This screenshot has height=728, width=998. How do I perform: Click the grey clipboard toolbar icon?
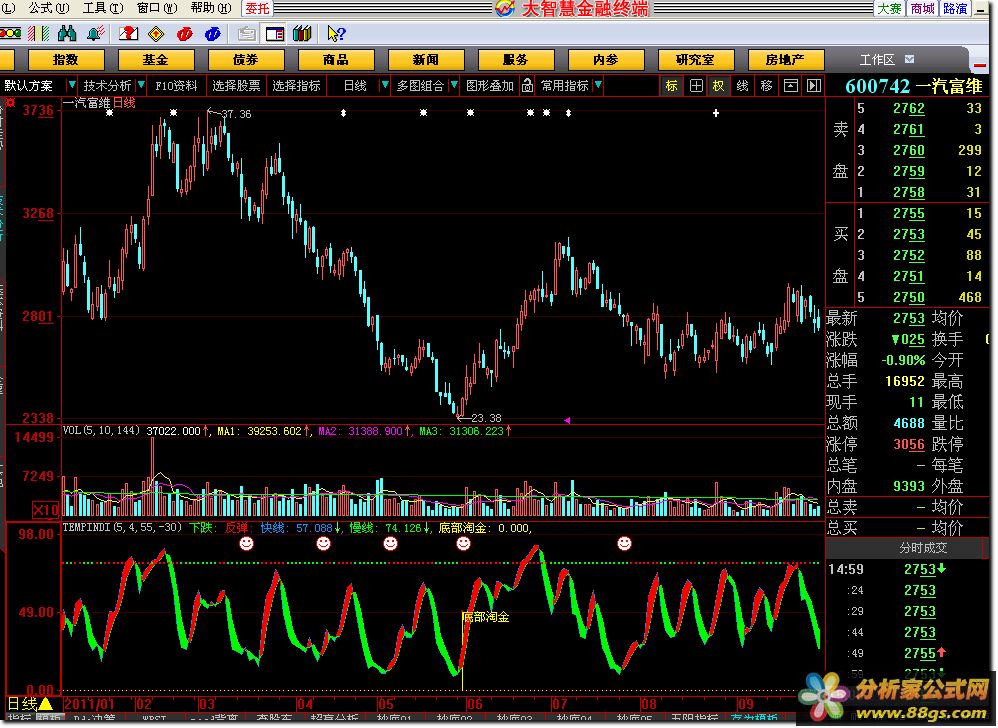[x=246, y=33]
